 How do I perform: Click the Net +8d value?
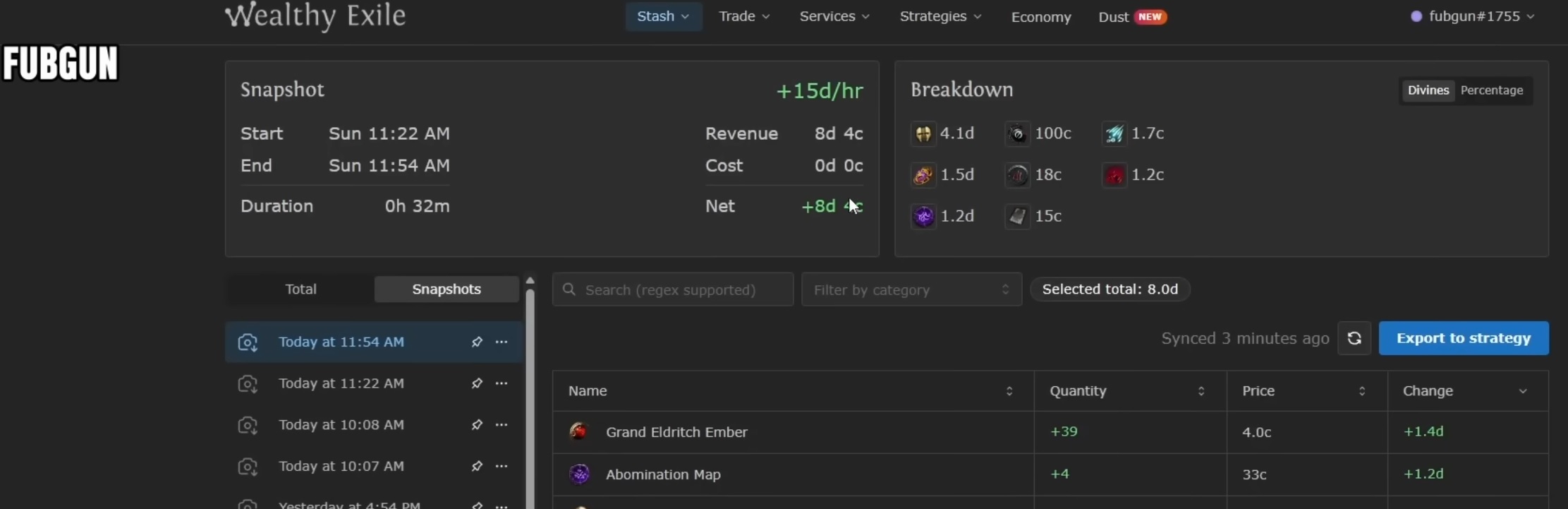(832, 206)
